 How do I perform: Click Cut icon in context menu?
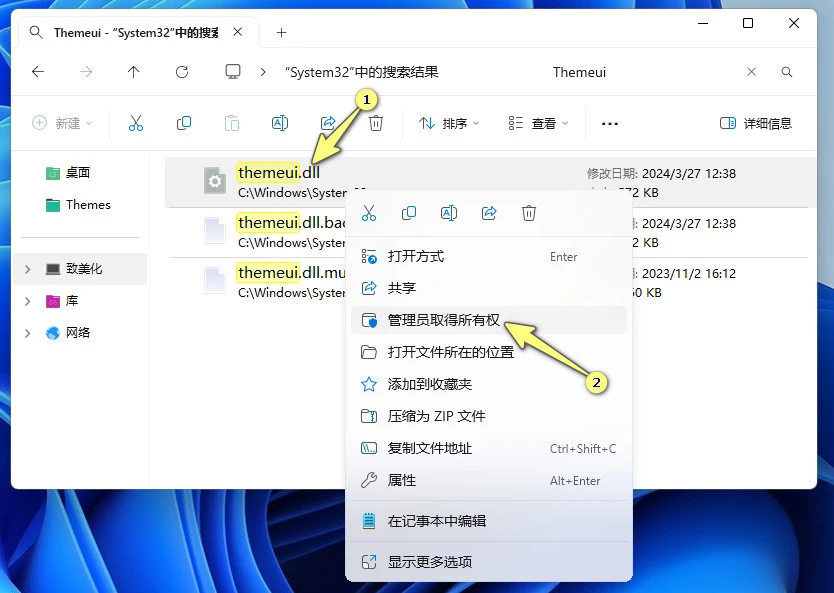[x=369, y=213]
